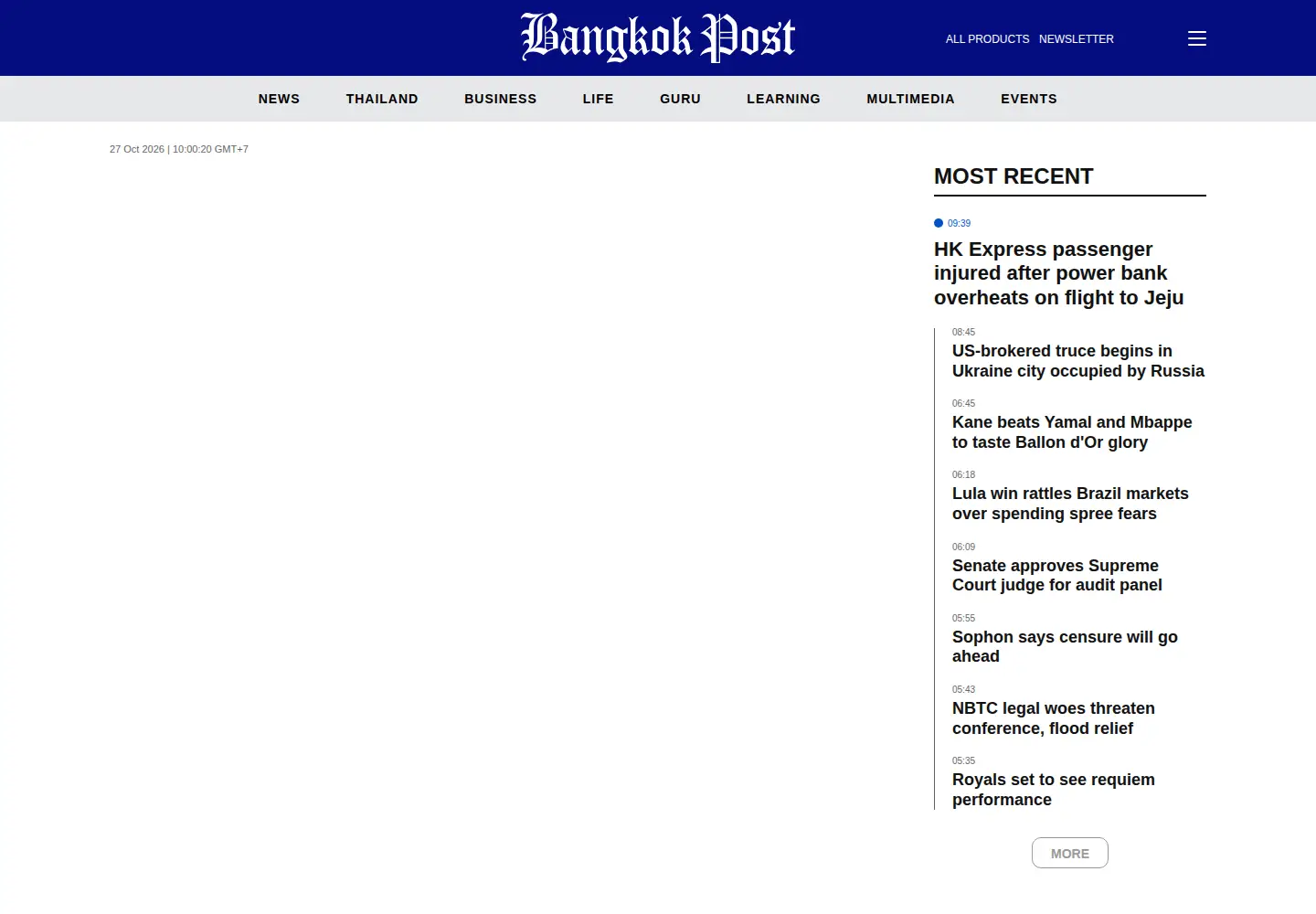
Task: Click the 06:18 timestamp
Action: tap(963, 474)
